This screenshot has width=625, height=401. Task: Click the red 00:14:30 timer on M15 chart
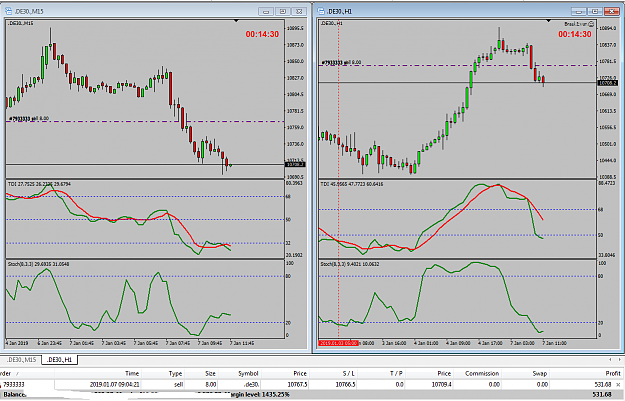[262, 34]
